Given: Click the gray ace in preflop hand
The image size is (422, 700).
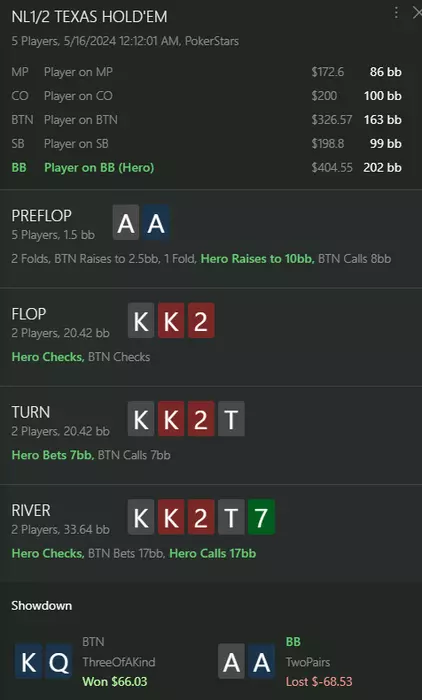Looking at the screenshot, I should pos(126,223).
